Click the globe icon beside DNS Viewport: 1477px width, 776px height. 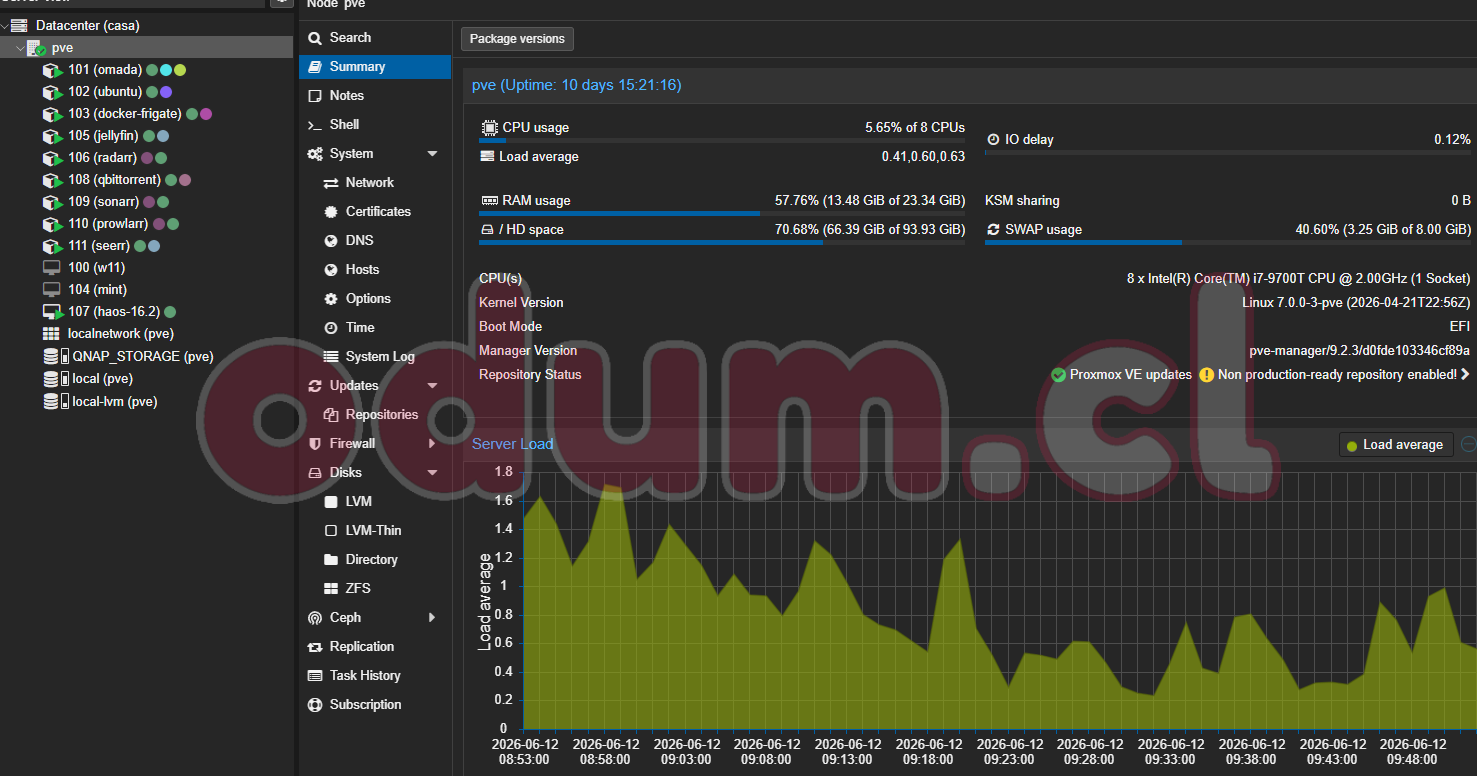click(331, 241)
